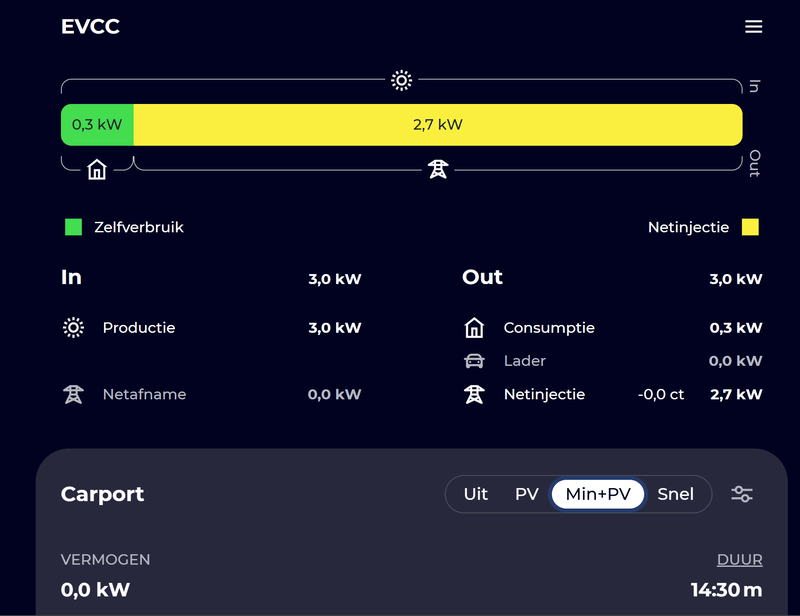Select the Min+PV charging mode
This screenshot has height=616, width=800.
click(x=598, y=494)
